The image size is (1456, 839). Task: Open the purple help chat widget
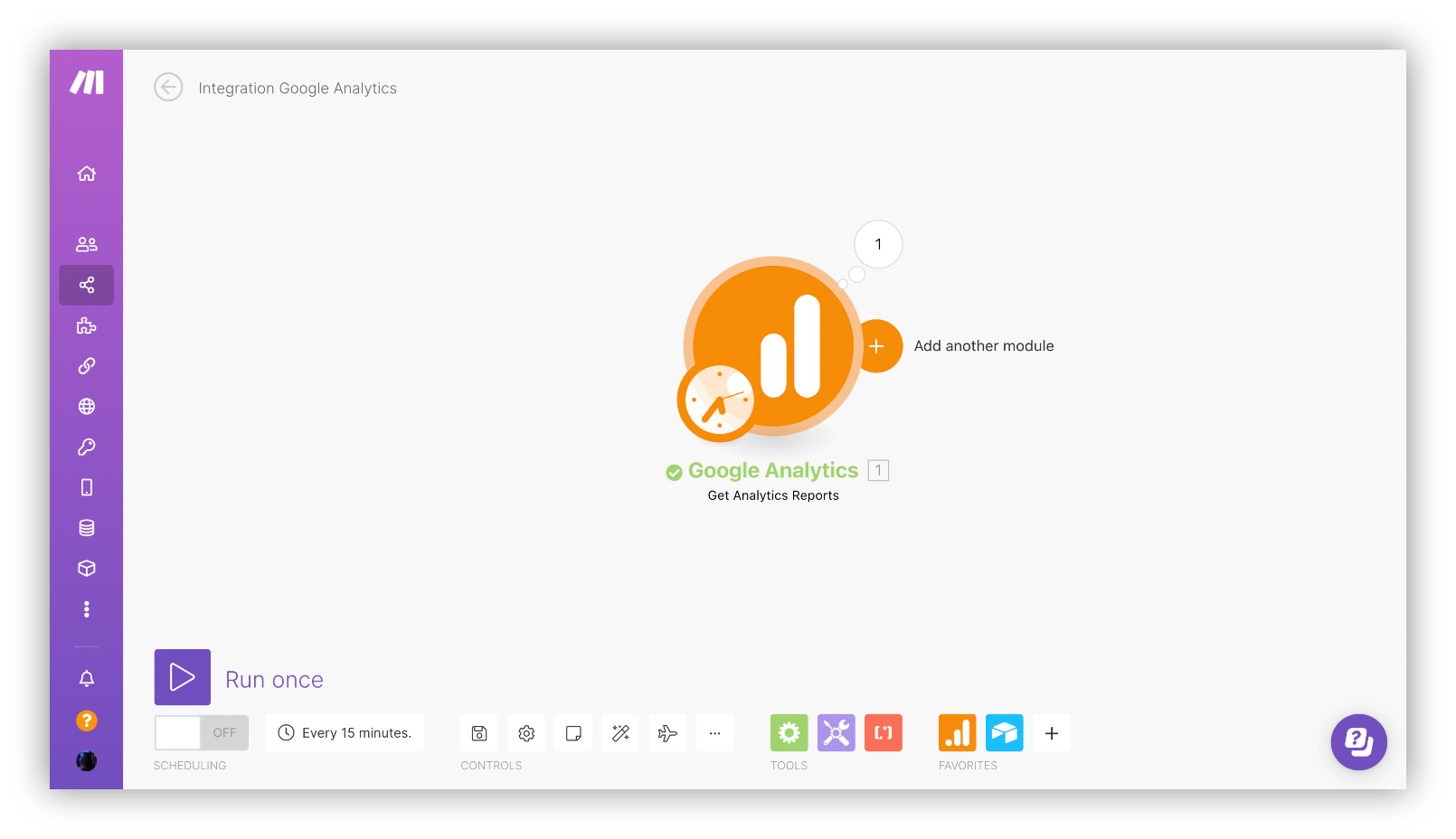point(1359,742)
